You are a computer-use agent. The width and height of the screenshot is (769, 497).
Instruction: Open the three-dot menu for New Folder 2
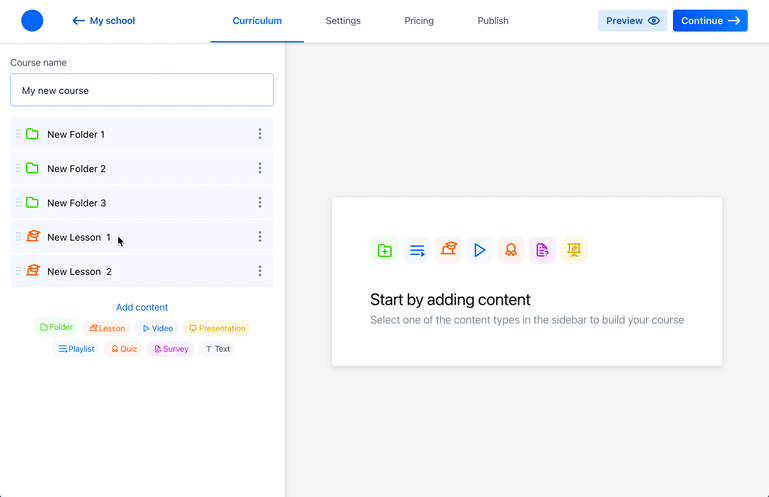pyautogui.click(x=260, y=168)
